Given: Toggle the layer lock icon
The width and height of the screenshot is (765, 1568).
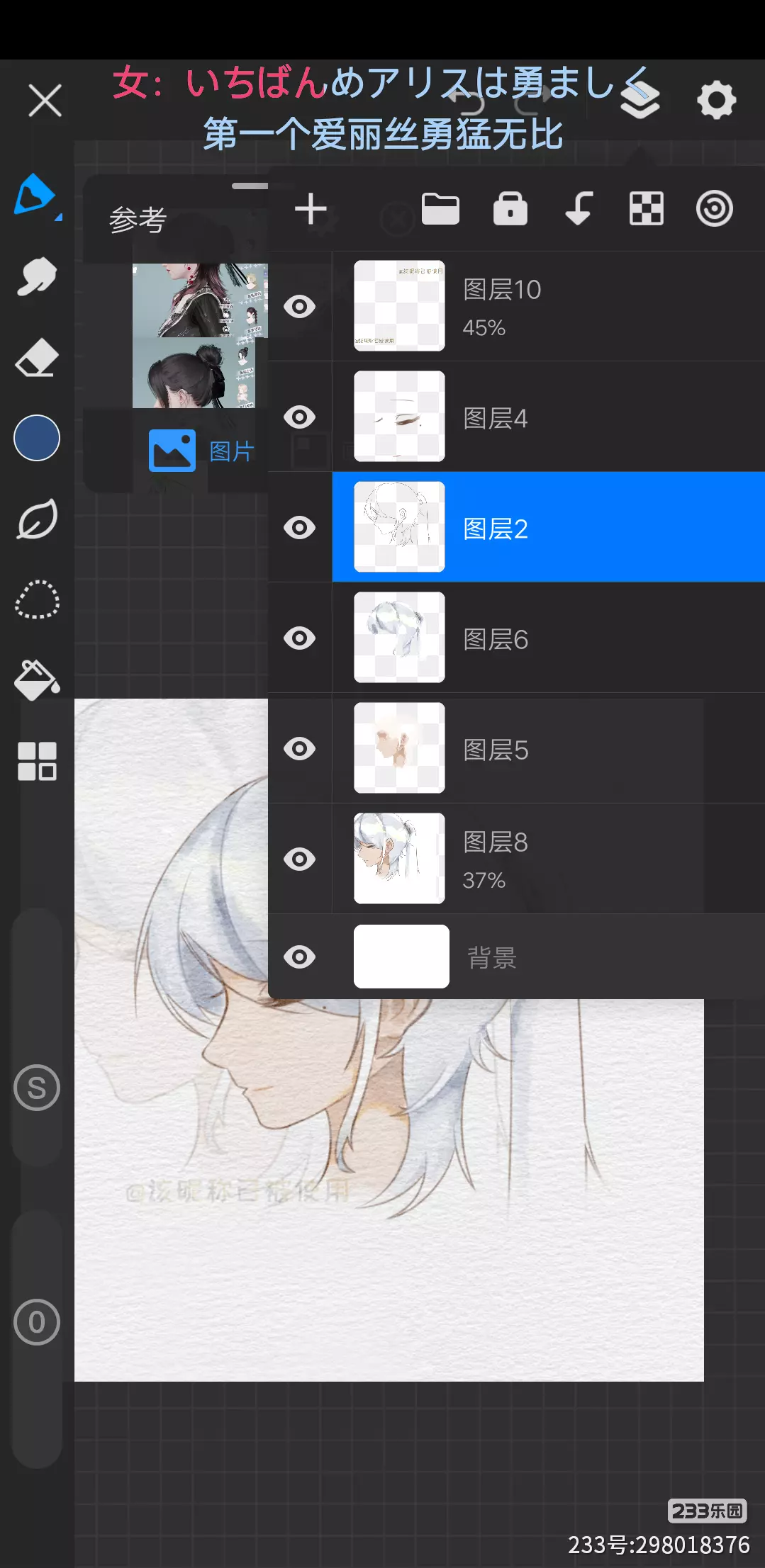Looking at the screenshot, I should [x=510, y=209].
